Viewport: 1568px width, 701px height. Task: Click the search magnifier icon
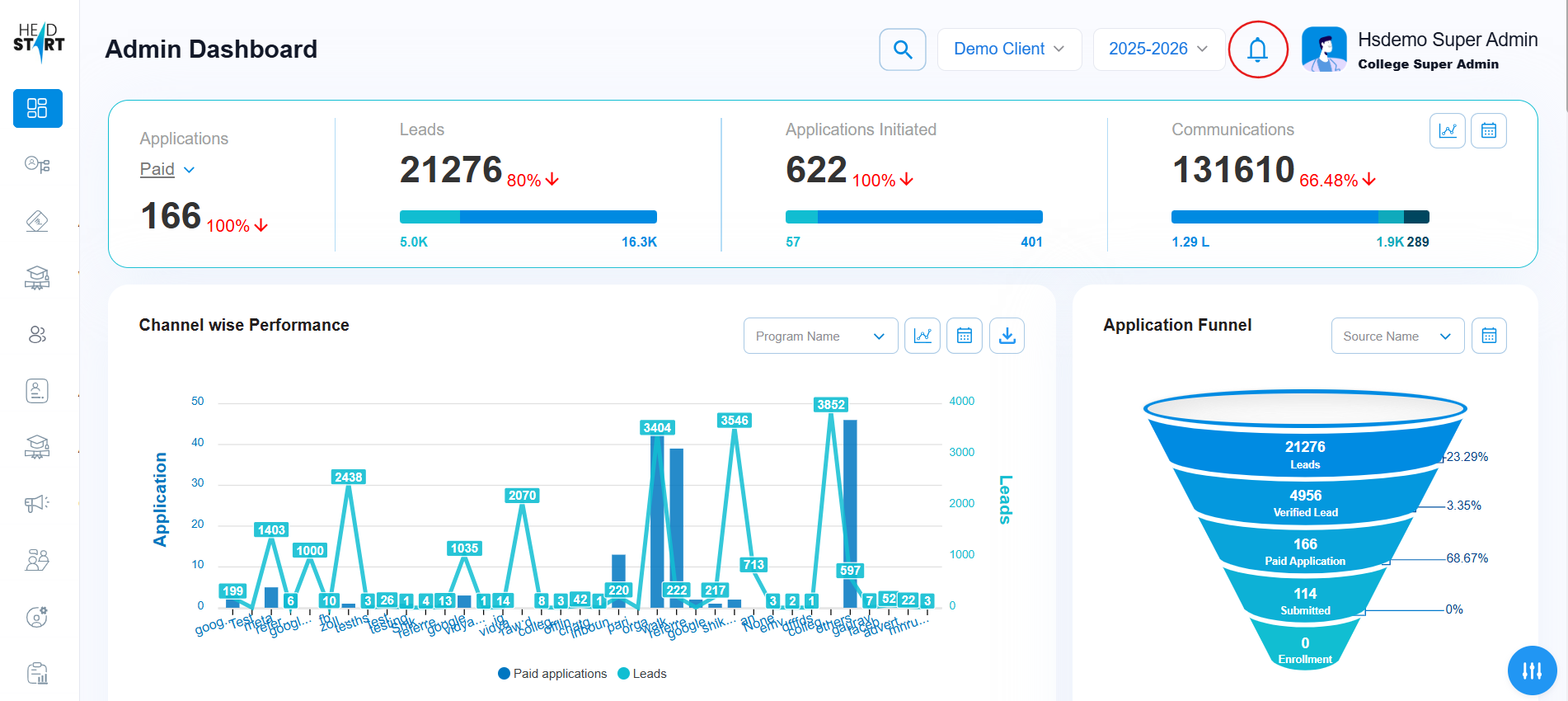pyautogui.click(x=903, y=49)
